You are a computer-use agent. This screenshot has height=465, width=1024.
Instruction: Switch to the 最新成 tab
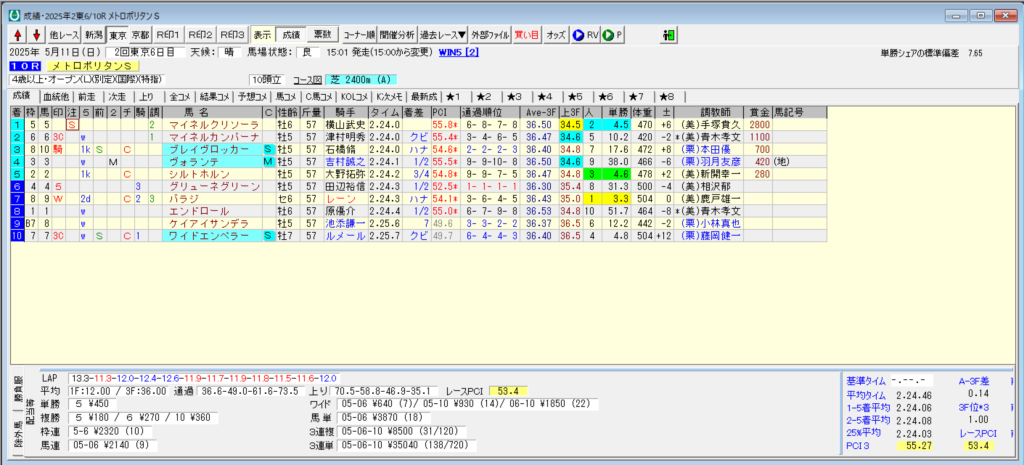(x=425, y=97)
